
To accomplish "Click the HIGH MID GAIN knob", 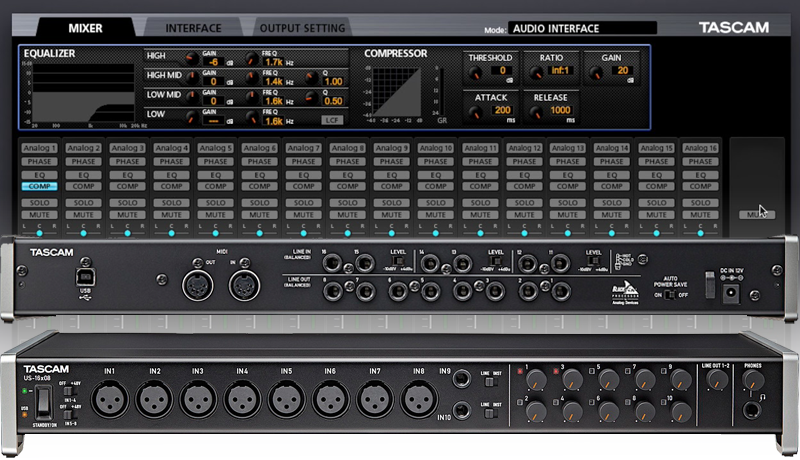I will [x=192, y=78].
